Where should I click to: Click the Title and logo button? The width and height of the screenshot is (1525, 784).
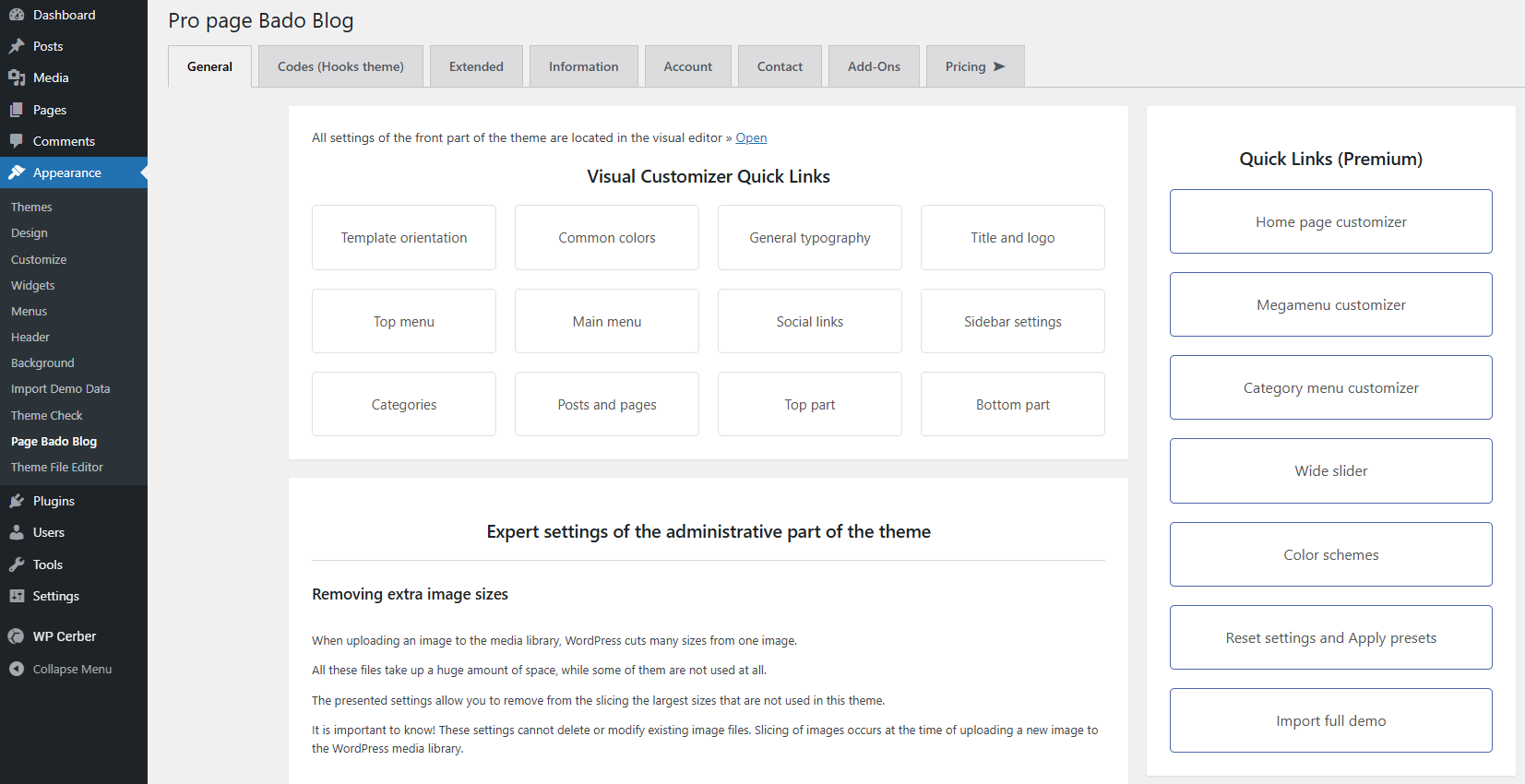click(x=1013, y=238)
